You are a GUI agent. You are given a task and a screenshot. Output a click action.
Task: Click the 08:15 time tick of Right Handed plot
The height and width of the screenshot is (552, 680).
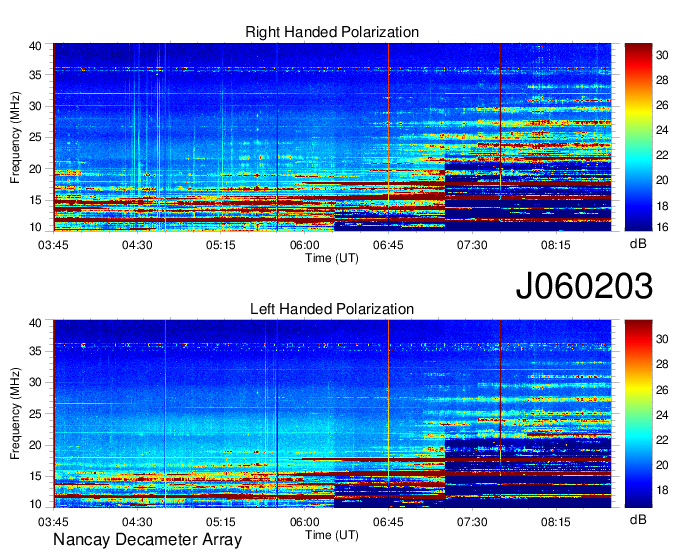(556, 245)
